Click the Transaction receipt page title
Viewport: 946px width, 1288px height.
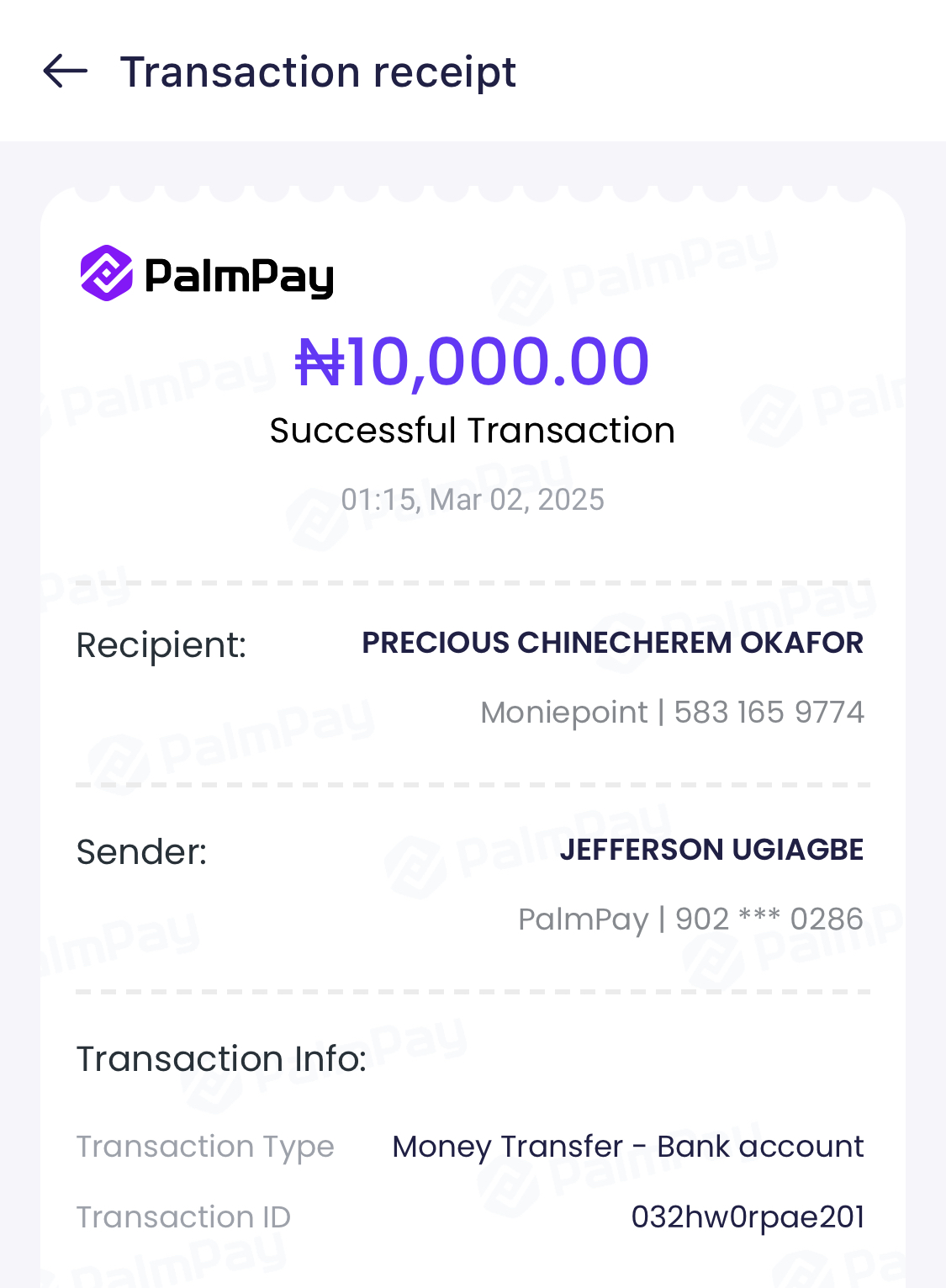pyautogui.click(x=318, y=72)
